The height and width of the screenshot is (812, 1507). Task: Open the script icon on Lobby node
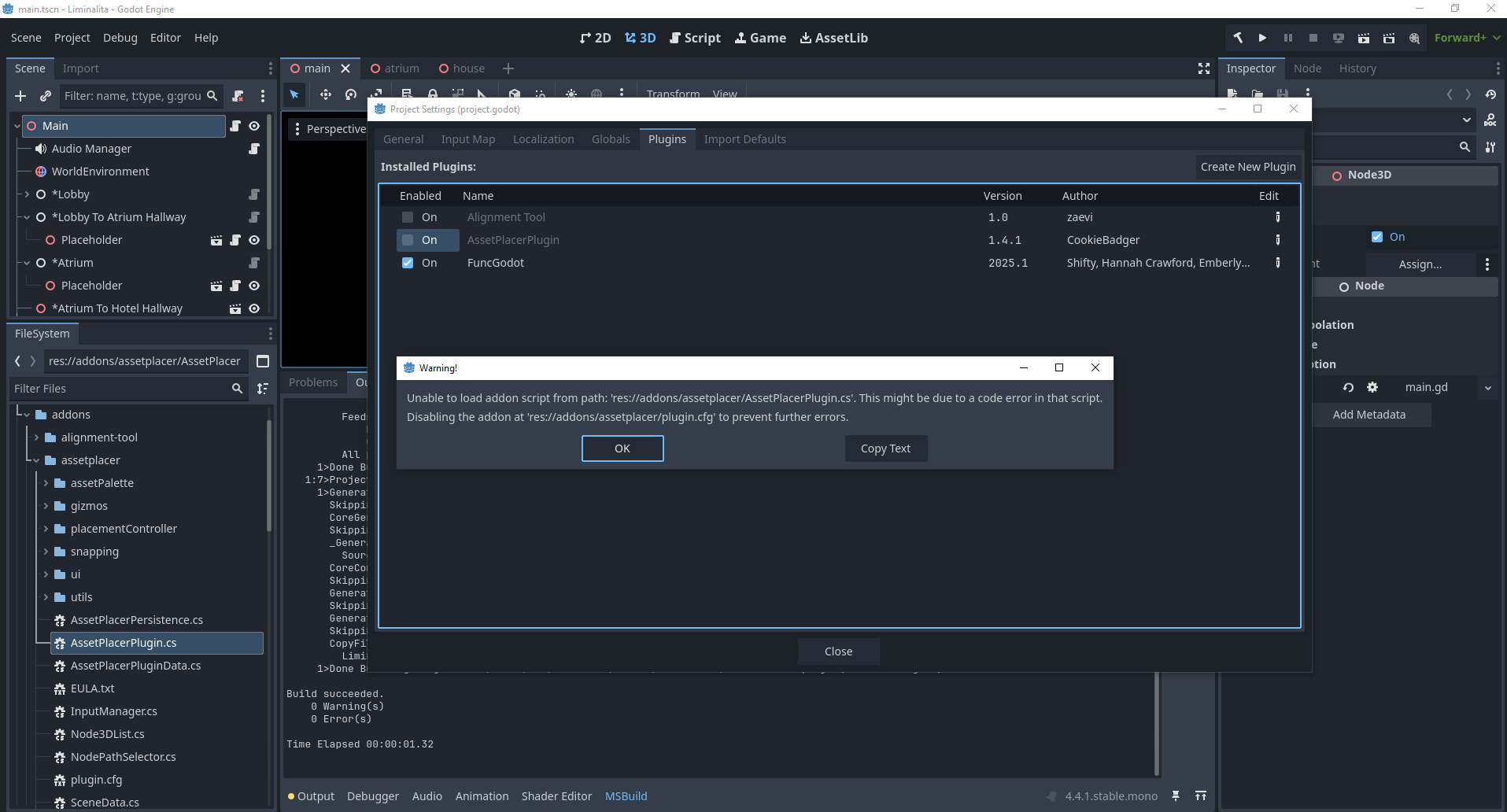pyautogui.click(x=254, y=194)
